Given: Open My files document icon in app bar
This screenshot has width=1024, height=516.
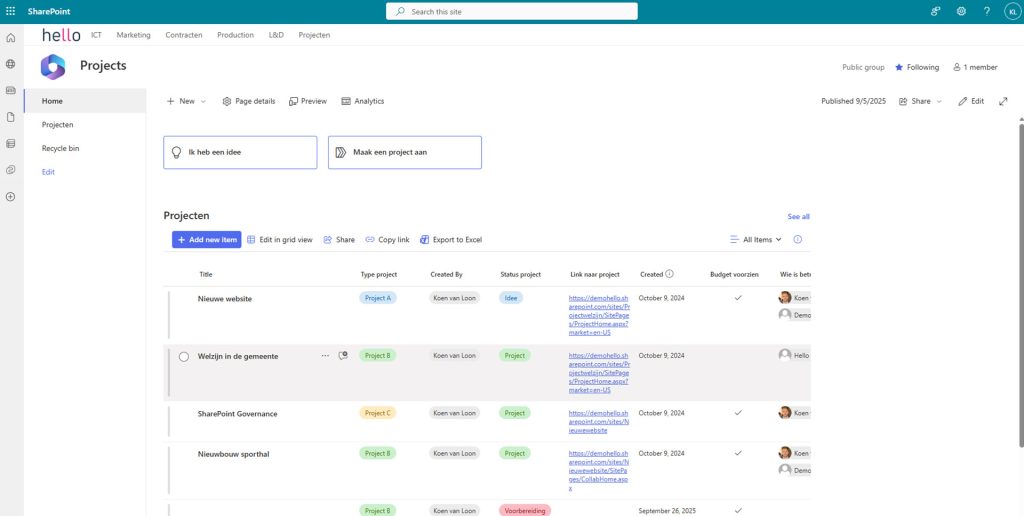Looking at the screenshot, I should pyautogui.click(x=10, y=117).
